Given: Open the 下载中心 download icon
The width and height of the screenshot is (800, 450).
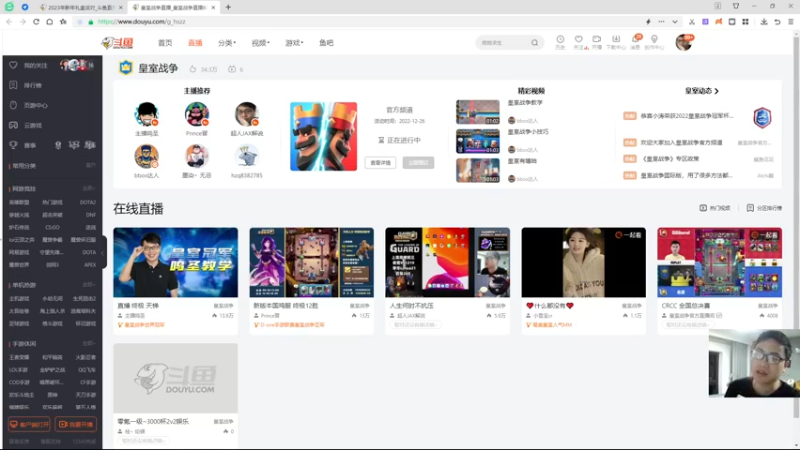Looking at the screenshot, I should tap(616, 39).
